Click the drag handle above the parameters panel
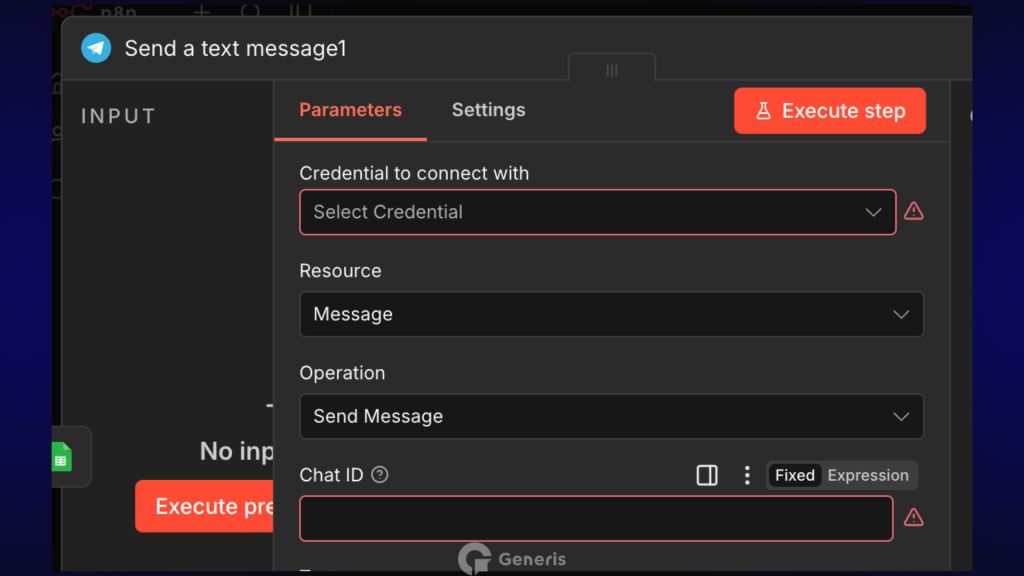Viewport: 1024px width, 576px height. point(612,70)
